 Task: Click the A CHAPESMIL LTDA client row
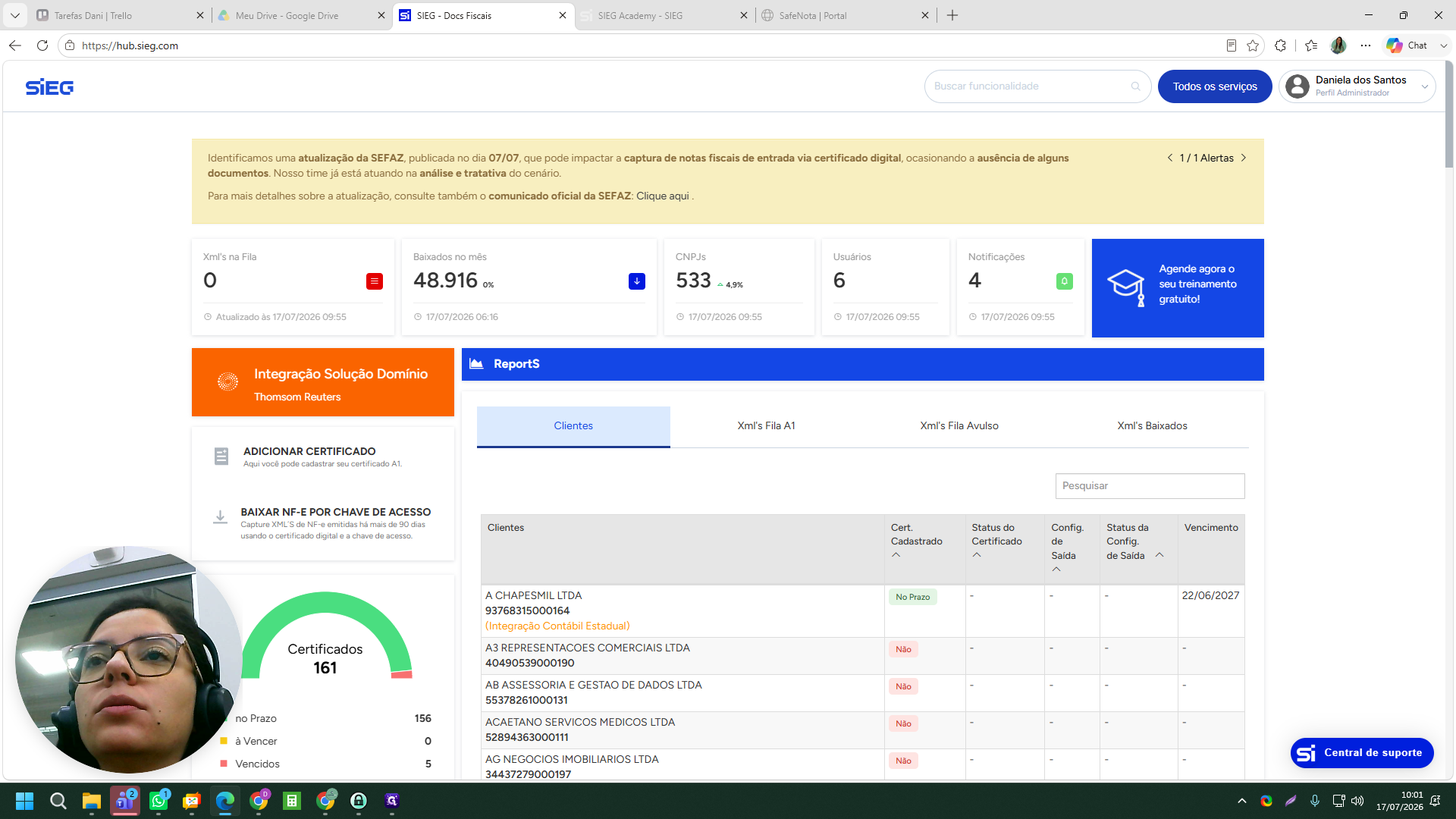[x=862, y=611]
